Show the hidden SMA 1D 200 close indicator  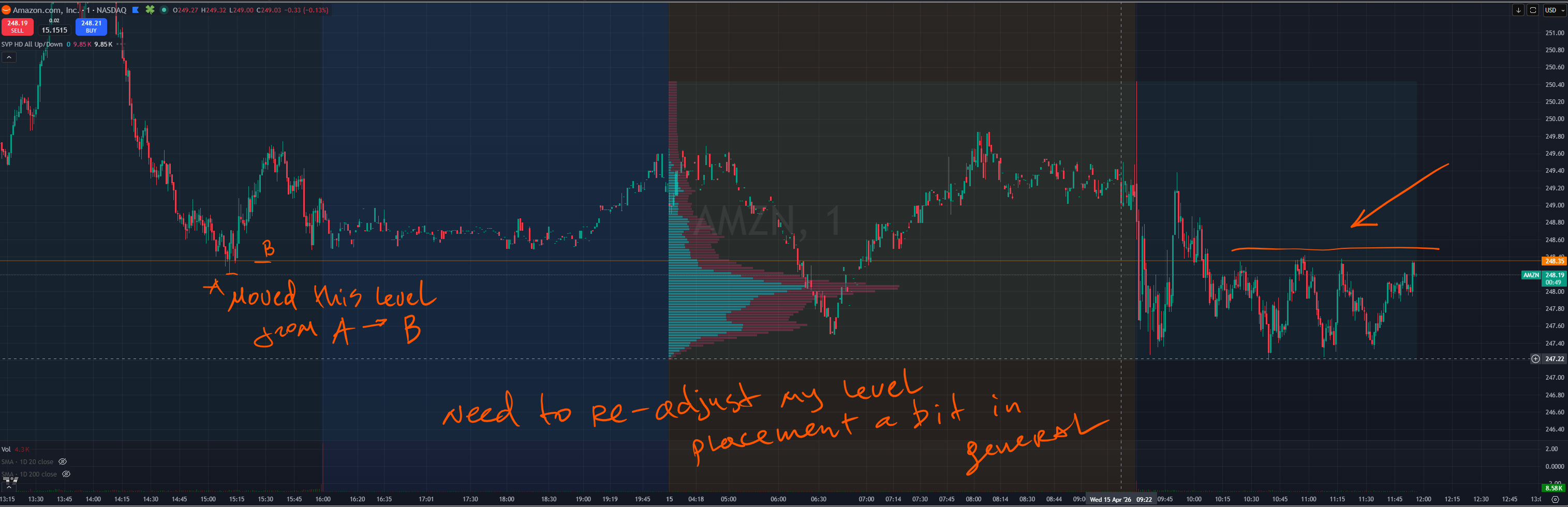(x=66, y=474)
